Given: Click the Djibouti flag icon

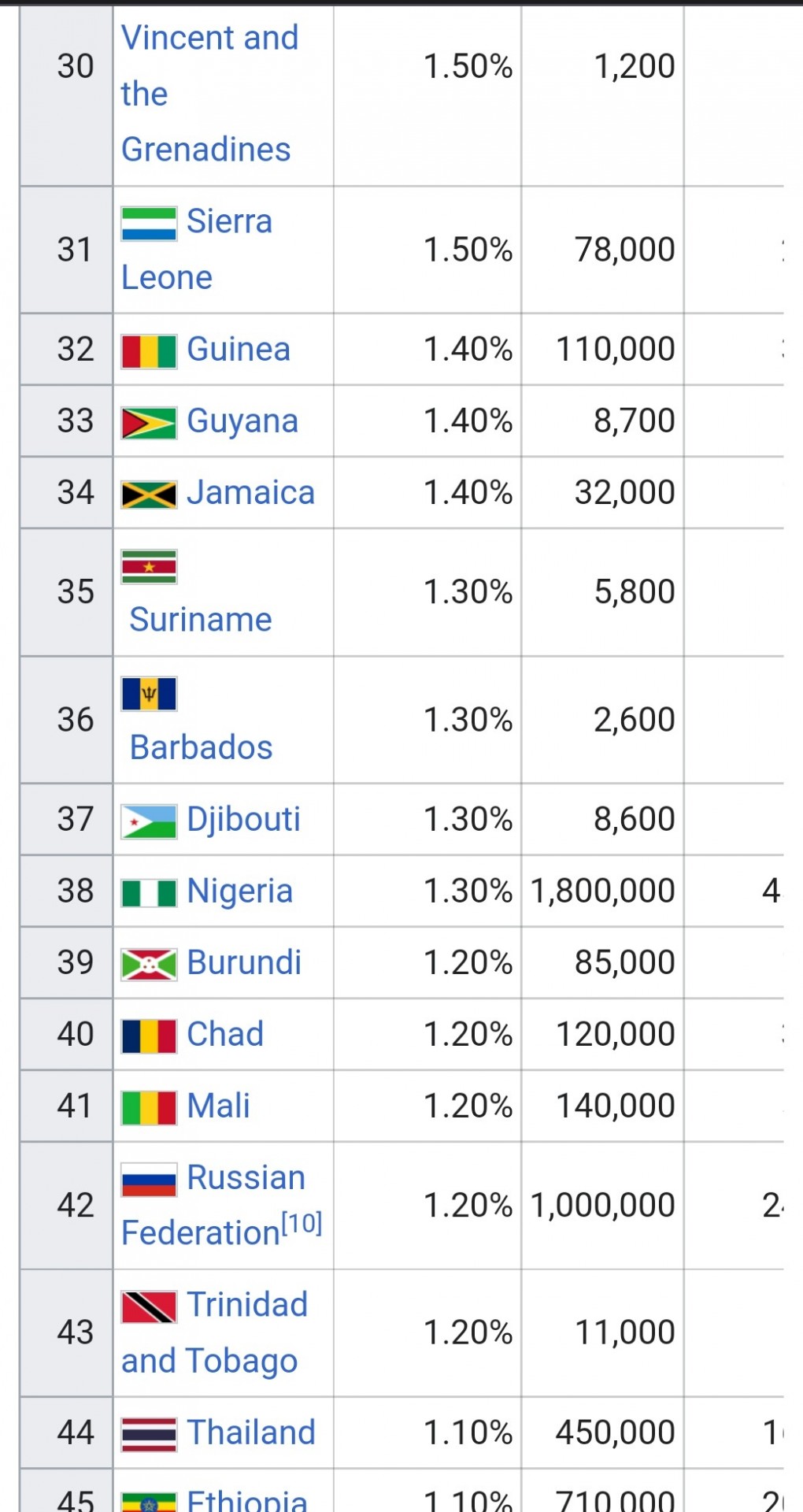Looking at the screenshot, I should coord(149,821).
